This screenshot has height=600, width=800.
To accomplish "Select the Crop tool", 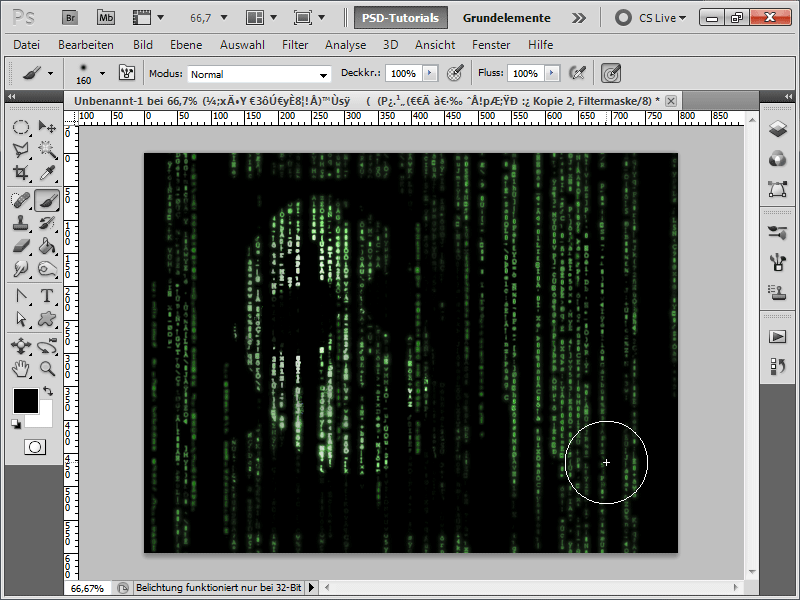I will click(20, 173).
